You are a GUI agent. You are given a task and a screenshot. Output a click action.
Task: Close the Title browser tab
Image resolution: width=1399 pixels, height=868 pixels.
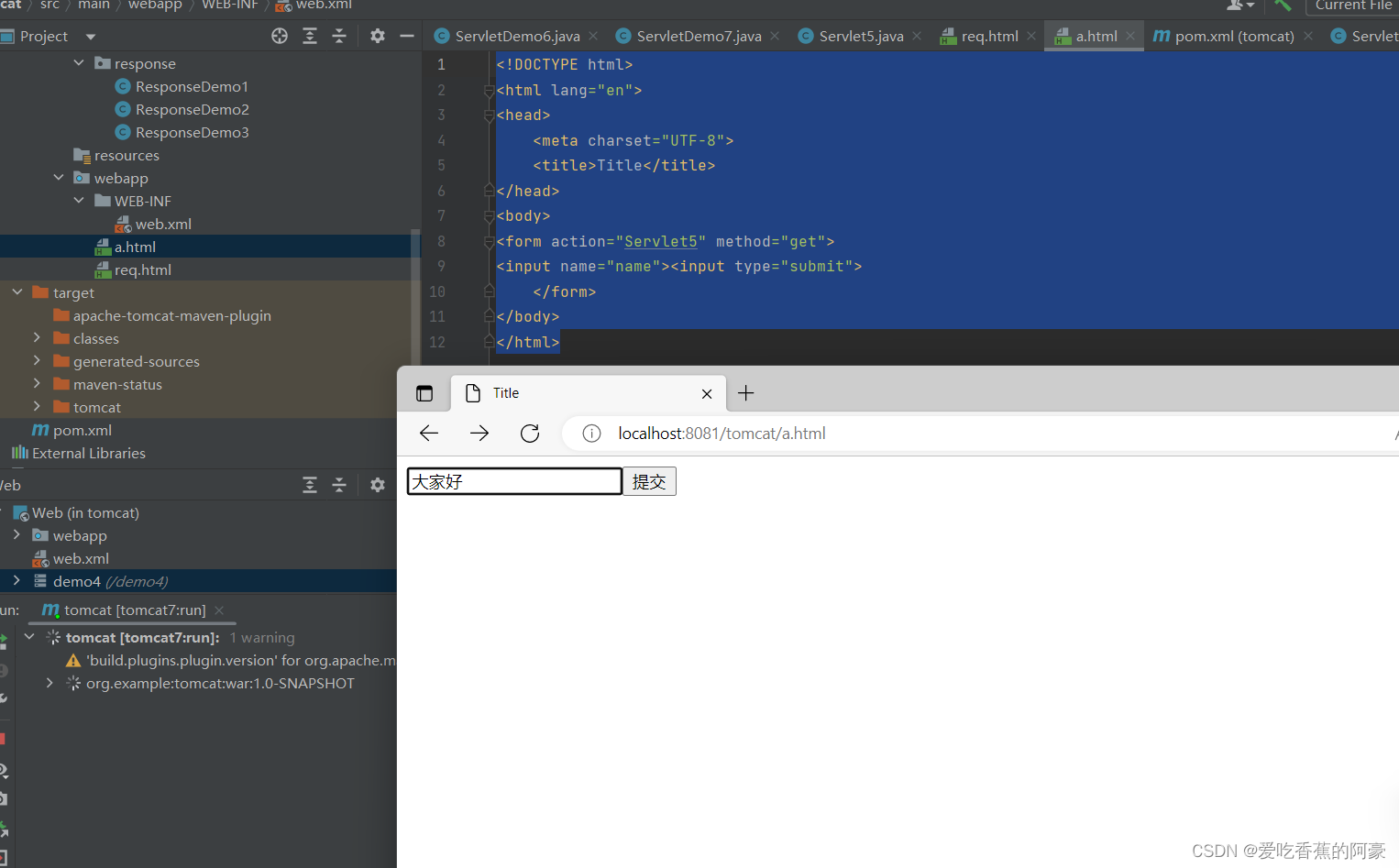707,394
